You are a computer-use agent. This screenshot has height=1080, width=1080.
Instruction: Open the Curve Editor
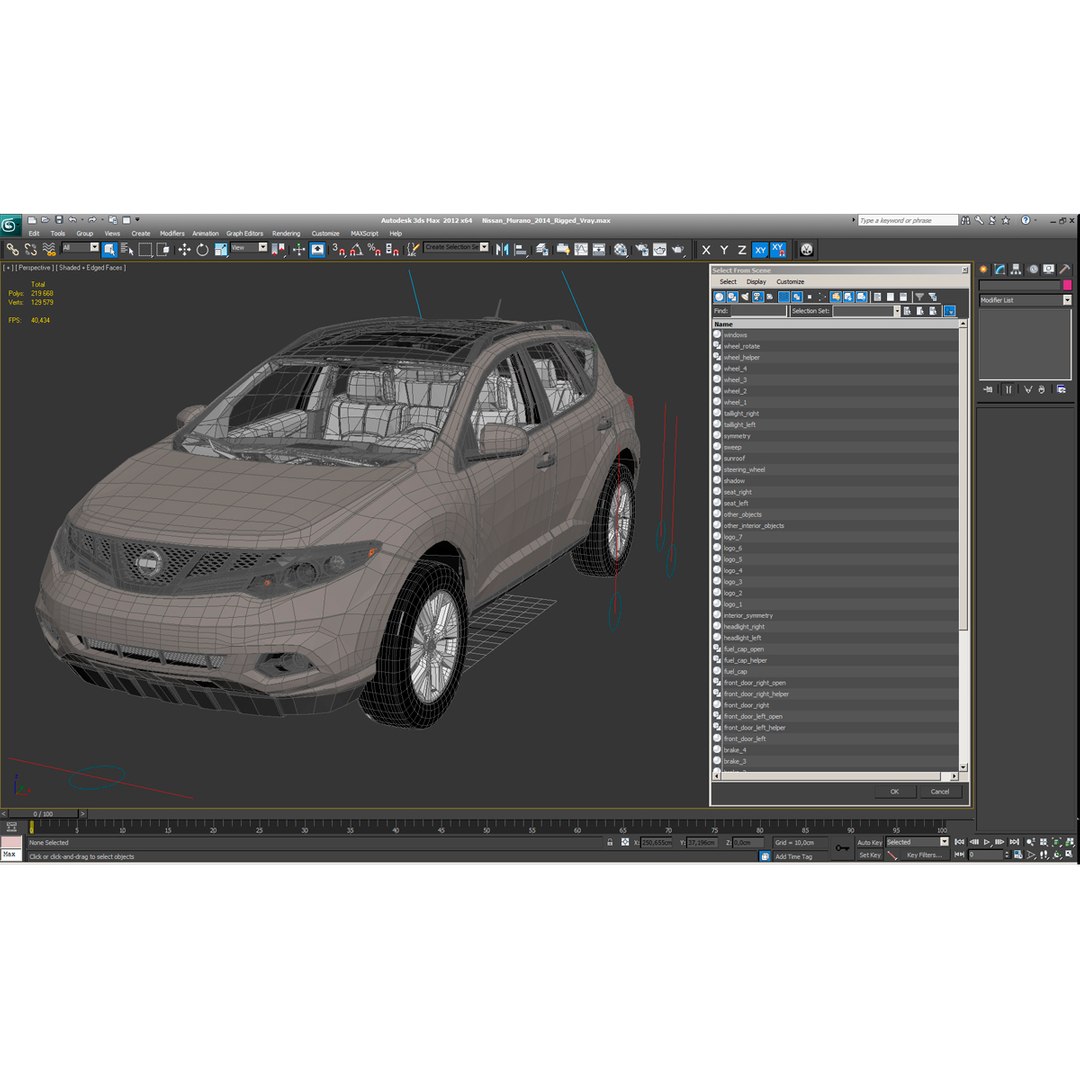point(581,250)
